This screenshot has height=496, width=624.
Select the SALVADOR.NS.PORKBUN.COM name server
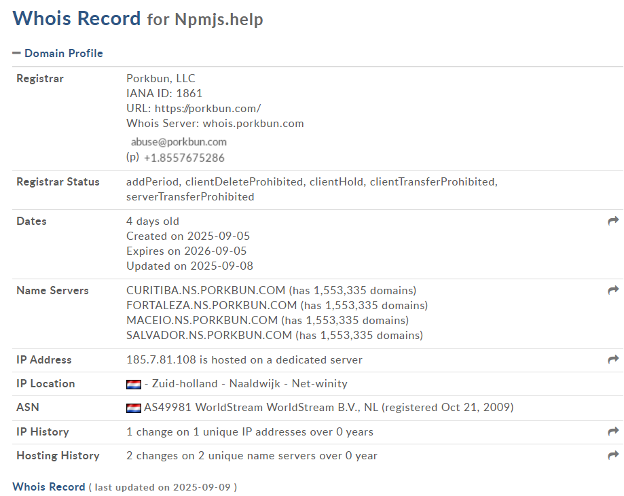209,335
